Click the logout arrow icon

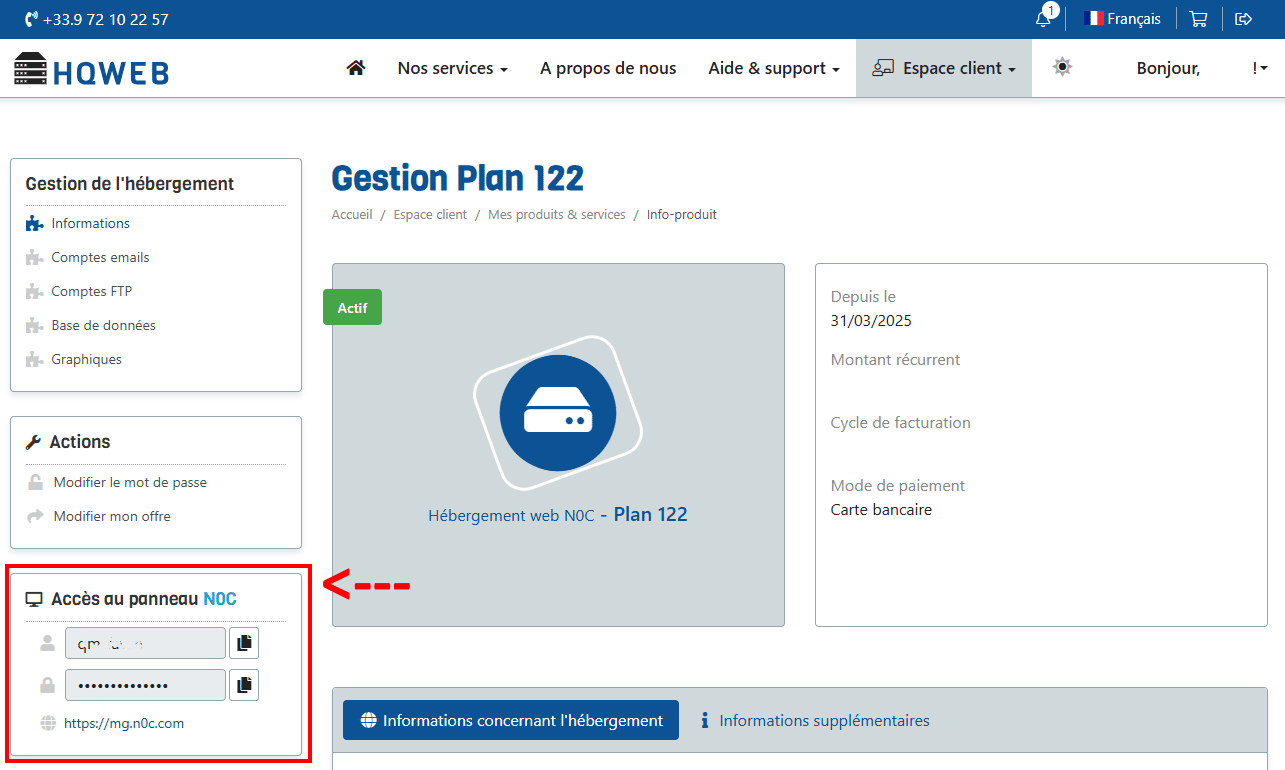[1244, 19]
